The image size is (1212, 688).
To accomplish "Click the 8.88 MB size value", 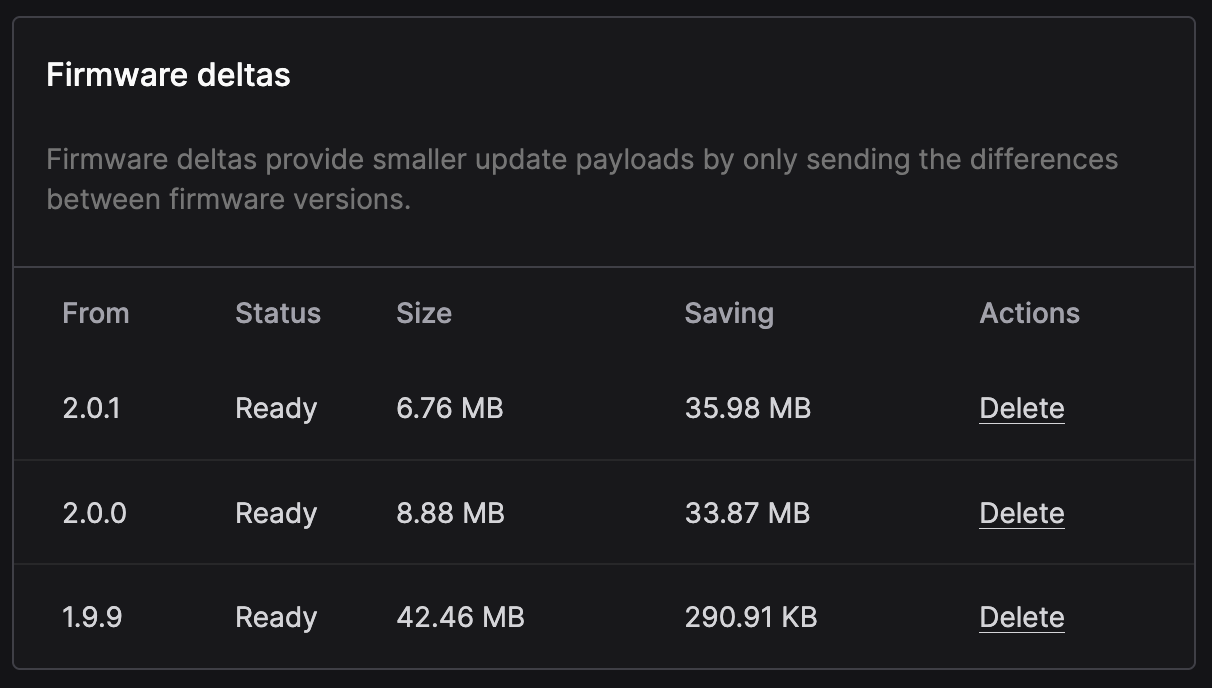I will click(450, 513).
